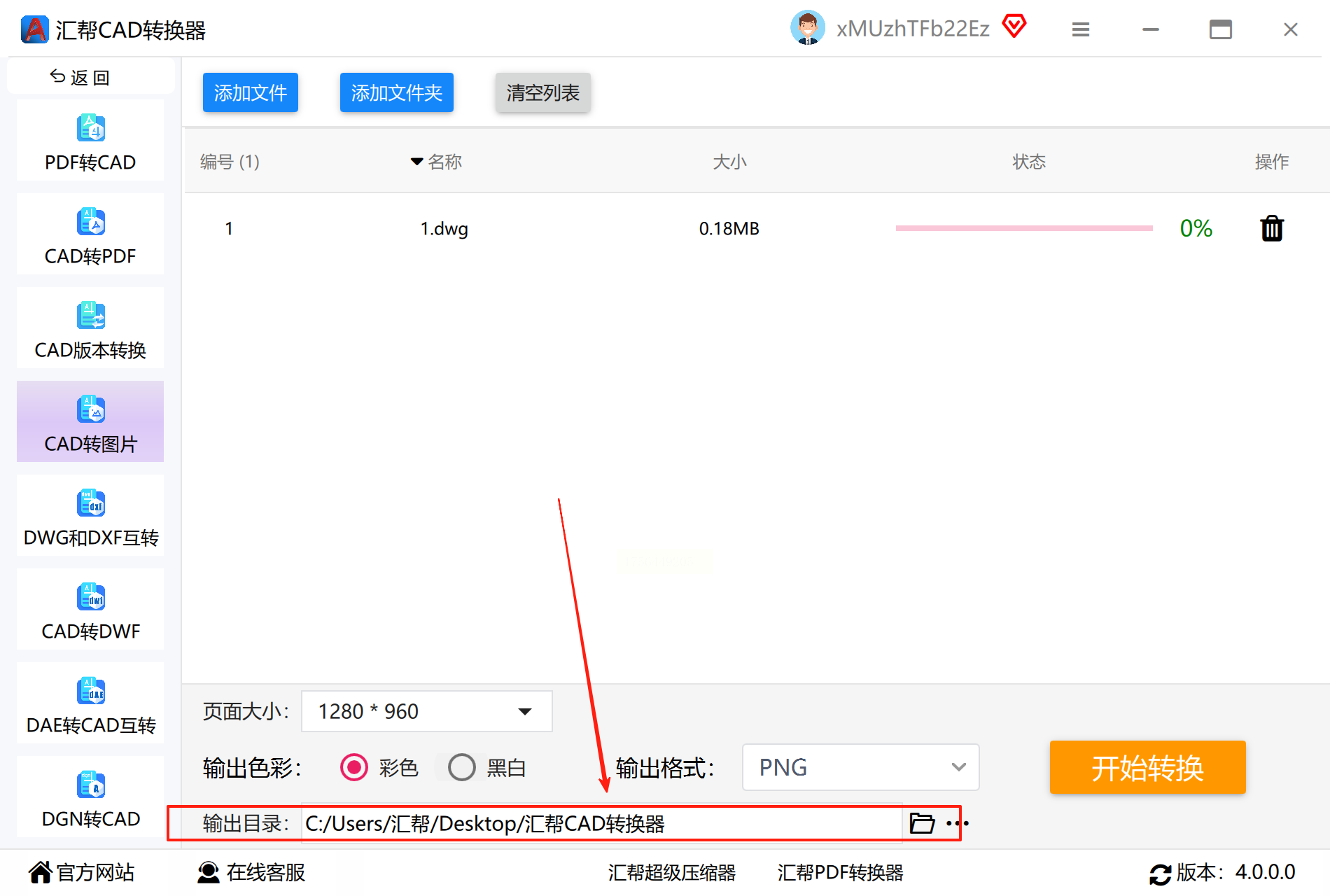
Task: Delete 1.dwg with the trash icon
Action: click(x=1272, y=228)
